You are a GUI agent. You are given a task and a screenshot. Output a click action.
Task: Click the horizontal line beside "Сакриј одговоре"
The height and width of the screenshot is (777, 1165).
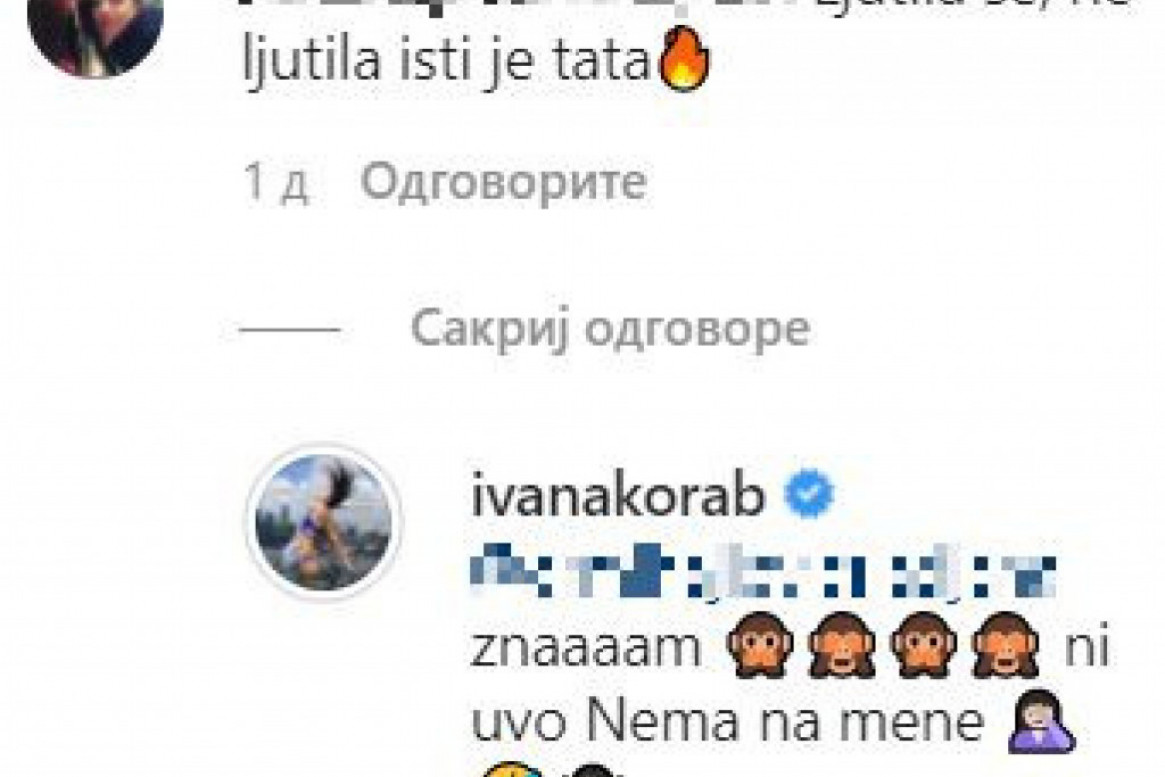(290, 330)
